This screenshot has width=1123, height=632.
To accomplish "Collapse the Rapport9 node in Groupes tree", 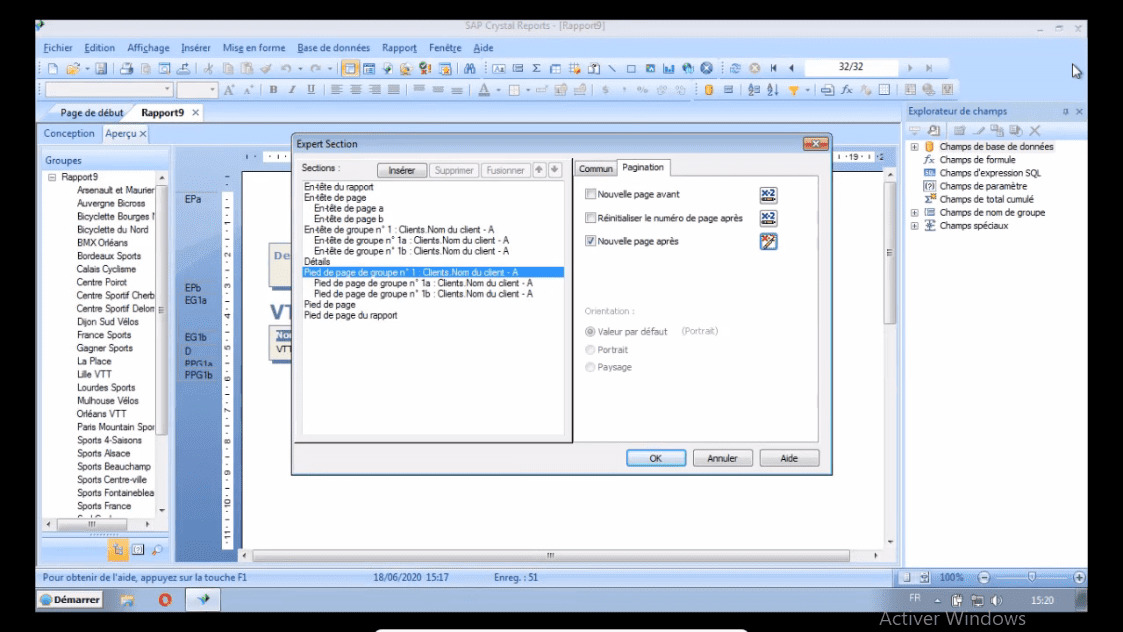I will (x=52, y=177).
